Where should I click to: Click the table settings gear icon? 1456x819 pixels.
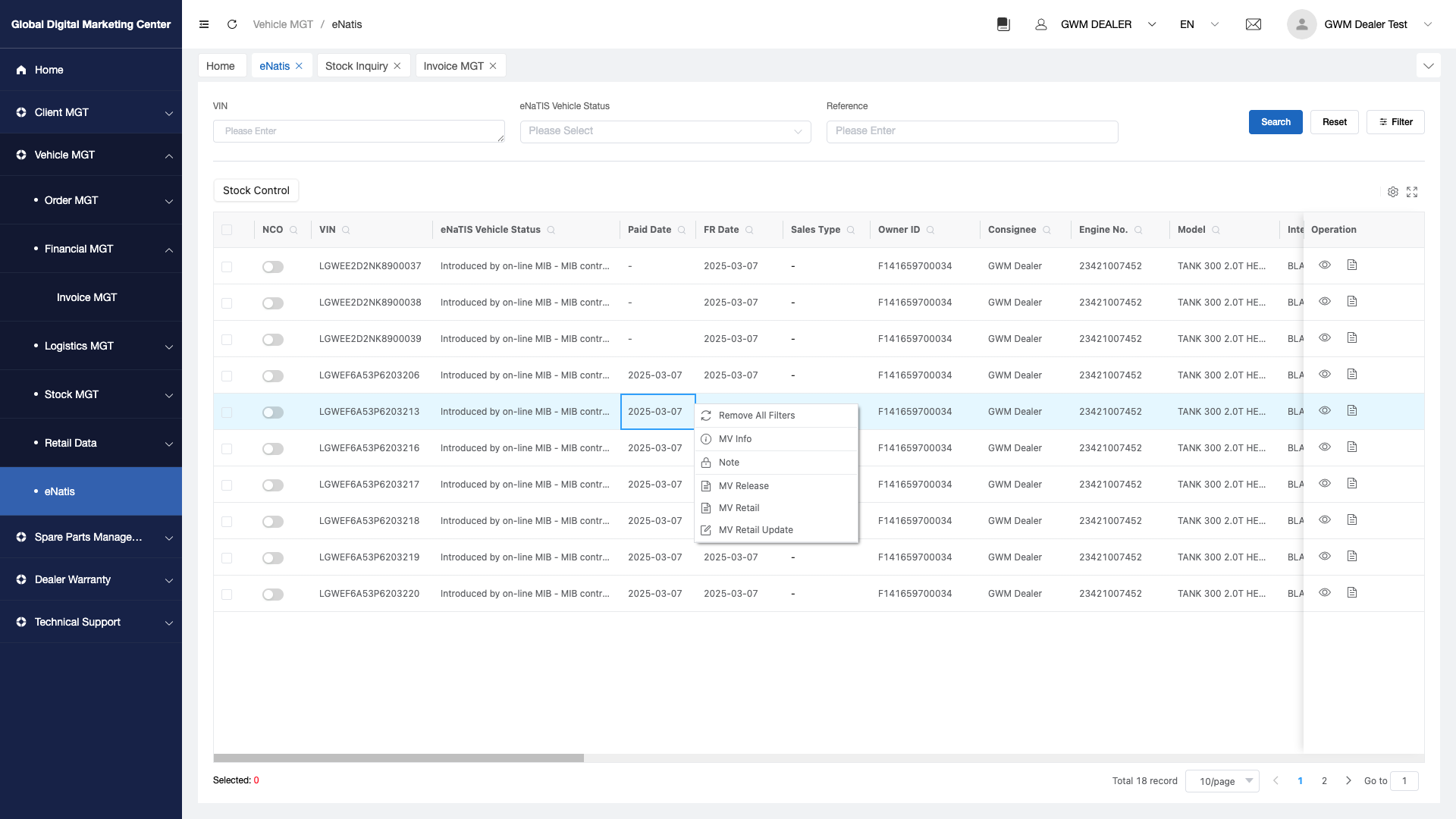1393,192
